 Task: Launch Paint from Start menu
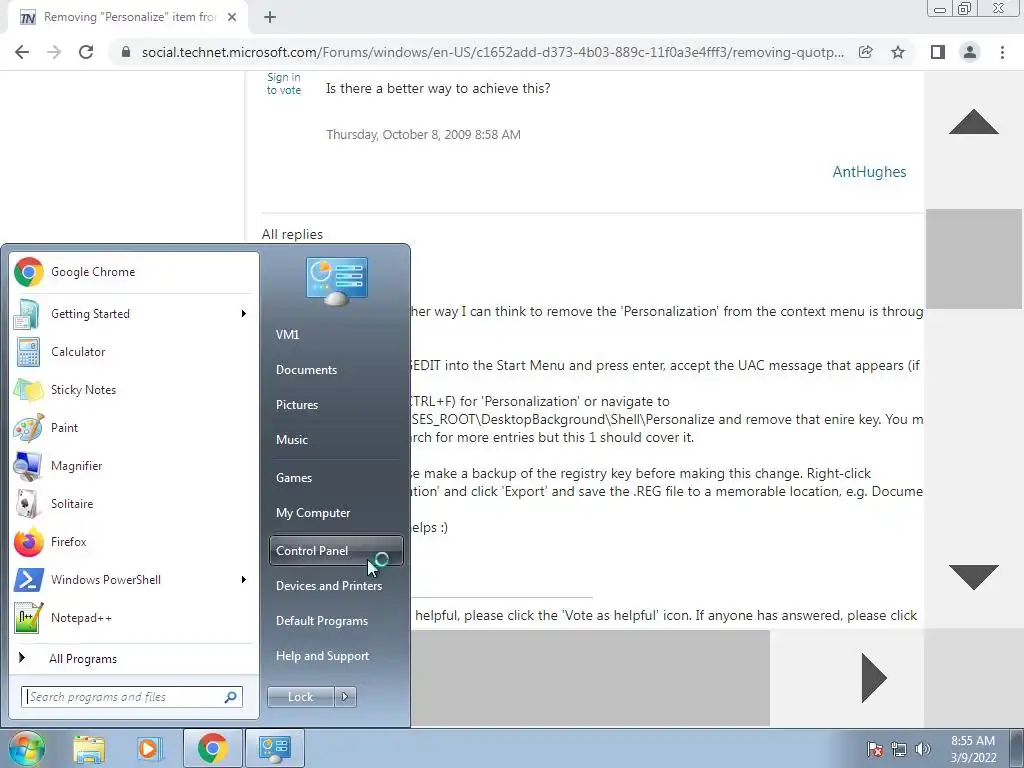tap(134, 427)
